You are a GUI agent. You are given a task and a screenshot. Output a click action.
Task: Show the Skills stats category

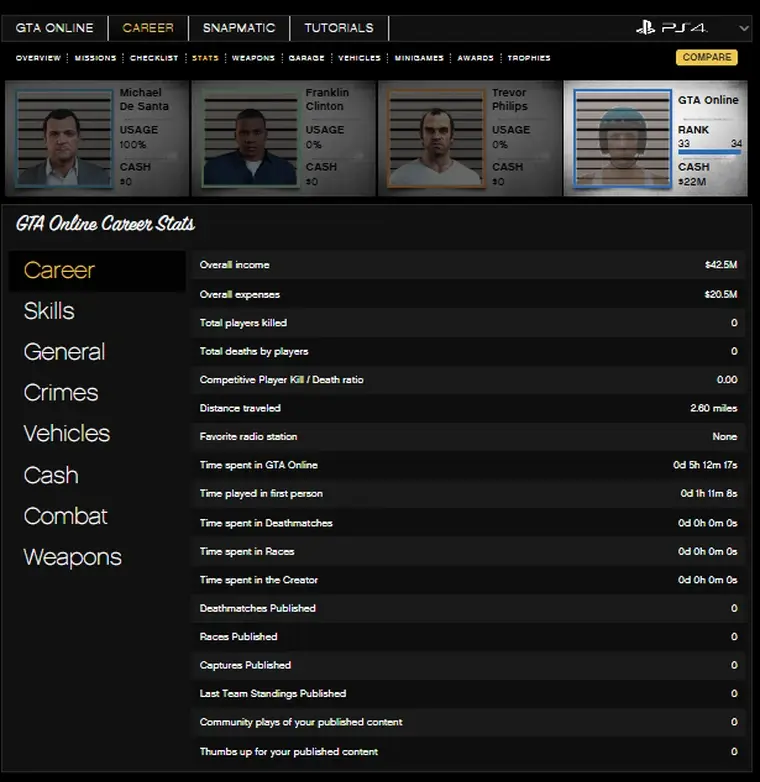click(x=49, y=311)
